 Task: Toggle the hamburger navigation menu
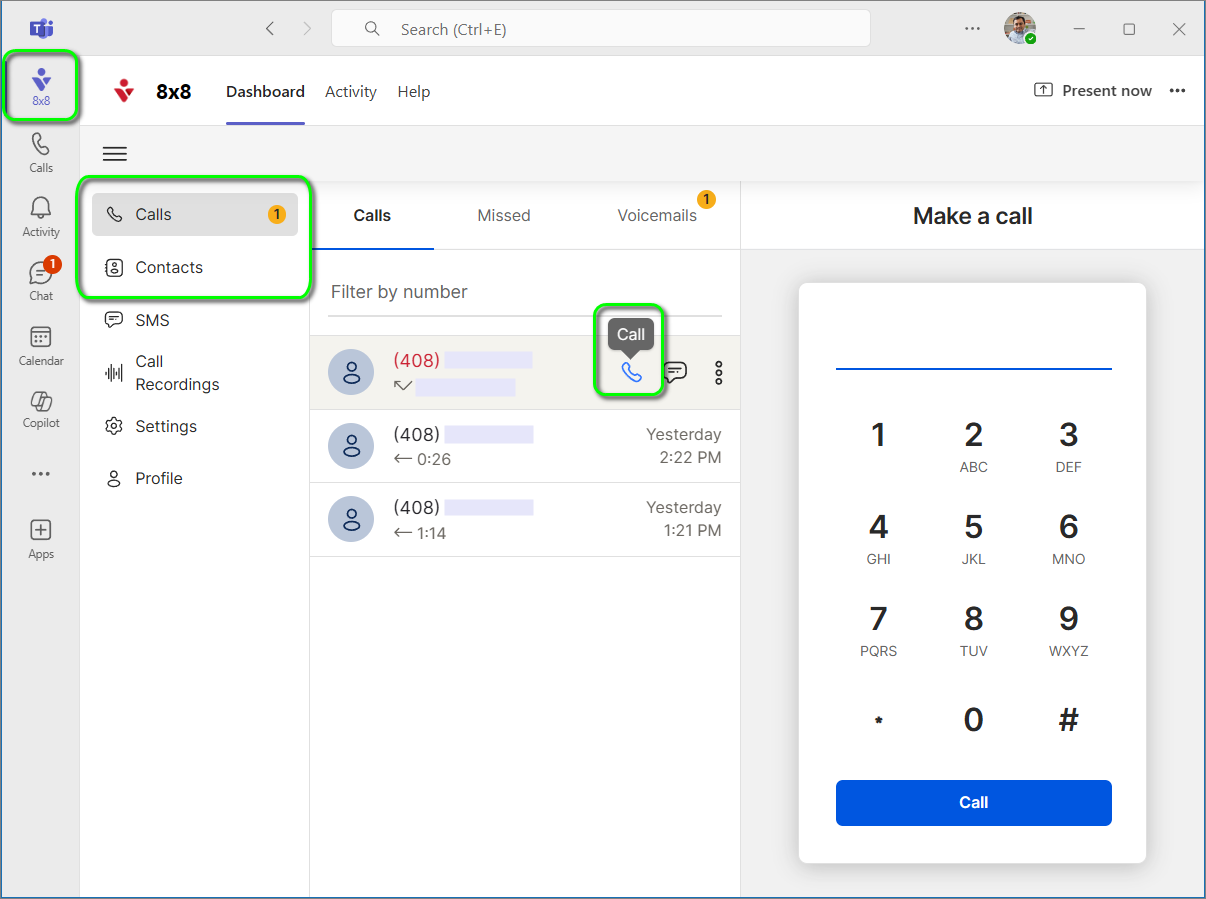pyautogui.click(x=115, y=154)
